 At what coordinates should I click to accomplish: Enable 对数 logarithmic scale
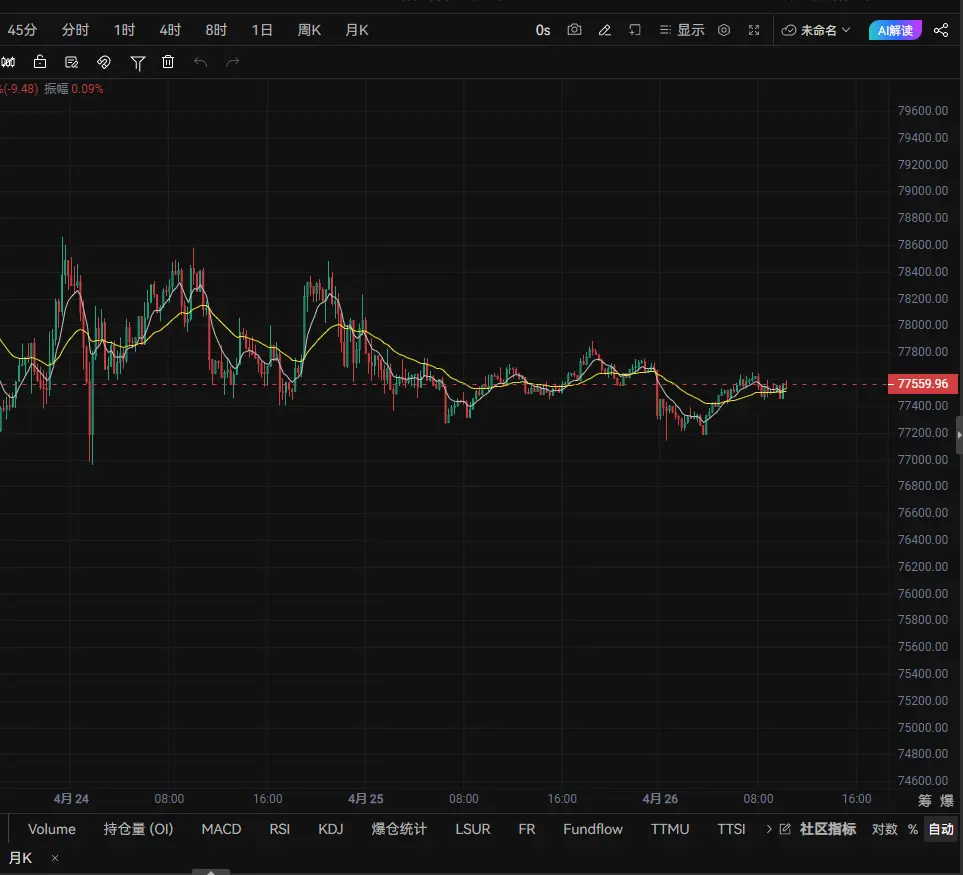884,829
